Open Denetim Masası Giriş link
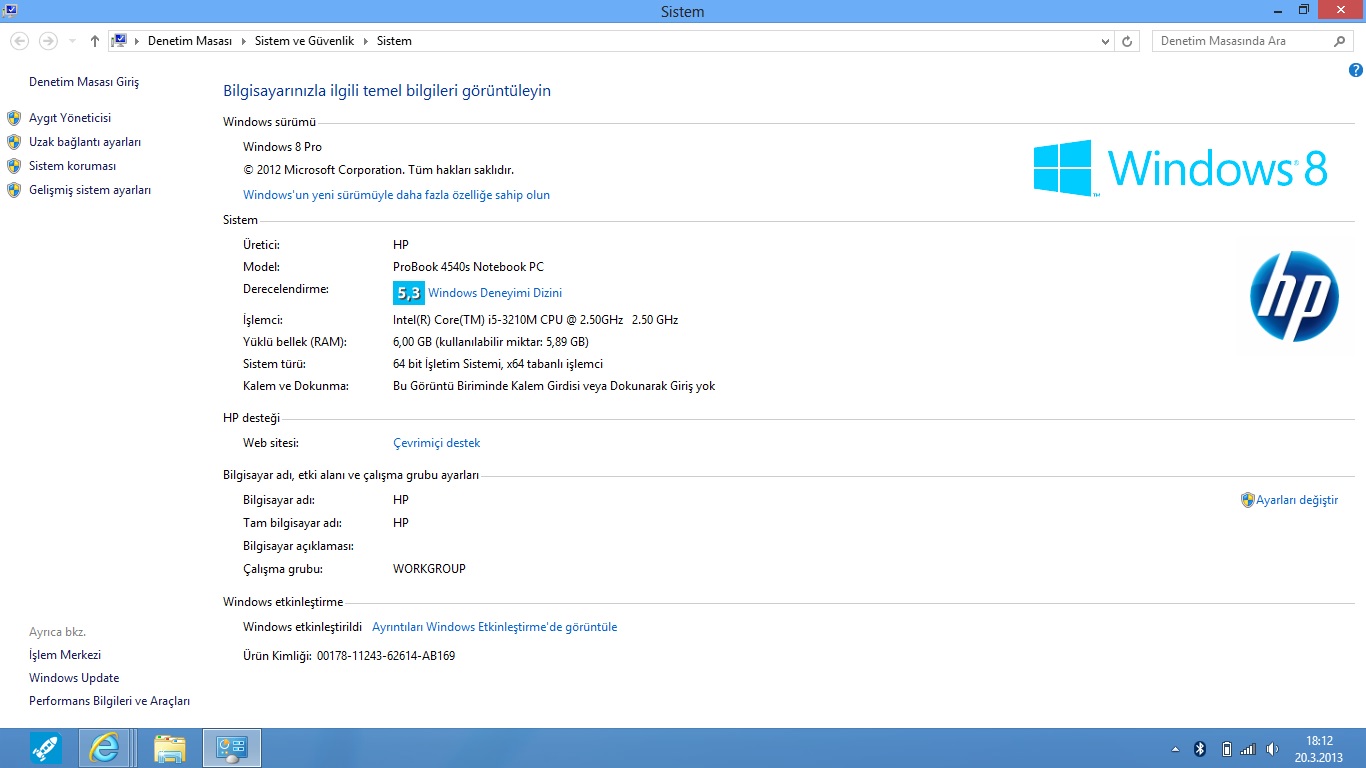 (x=84, y=82)
